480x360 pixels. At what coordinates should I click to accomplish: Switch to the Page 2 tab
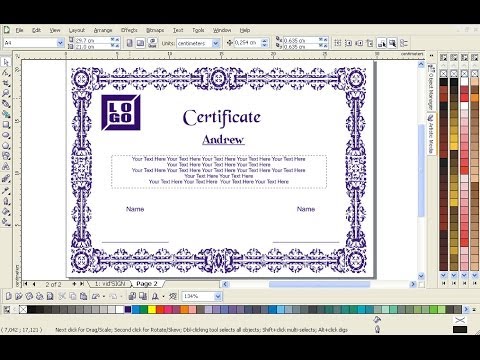pyautogui.click(x=147, y=284)
